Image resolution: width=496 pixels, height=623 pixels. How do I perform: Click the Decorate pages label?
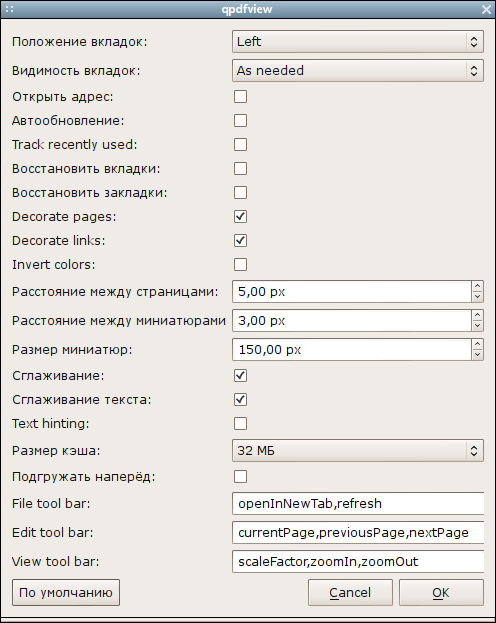click(x=64, y=217)
